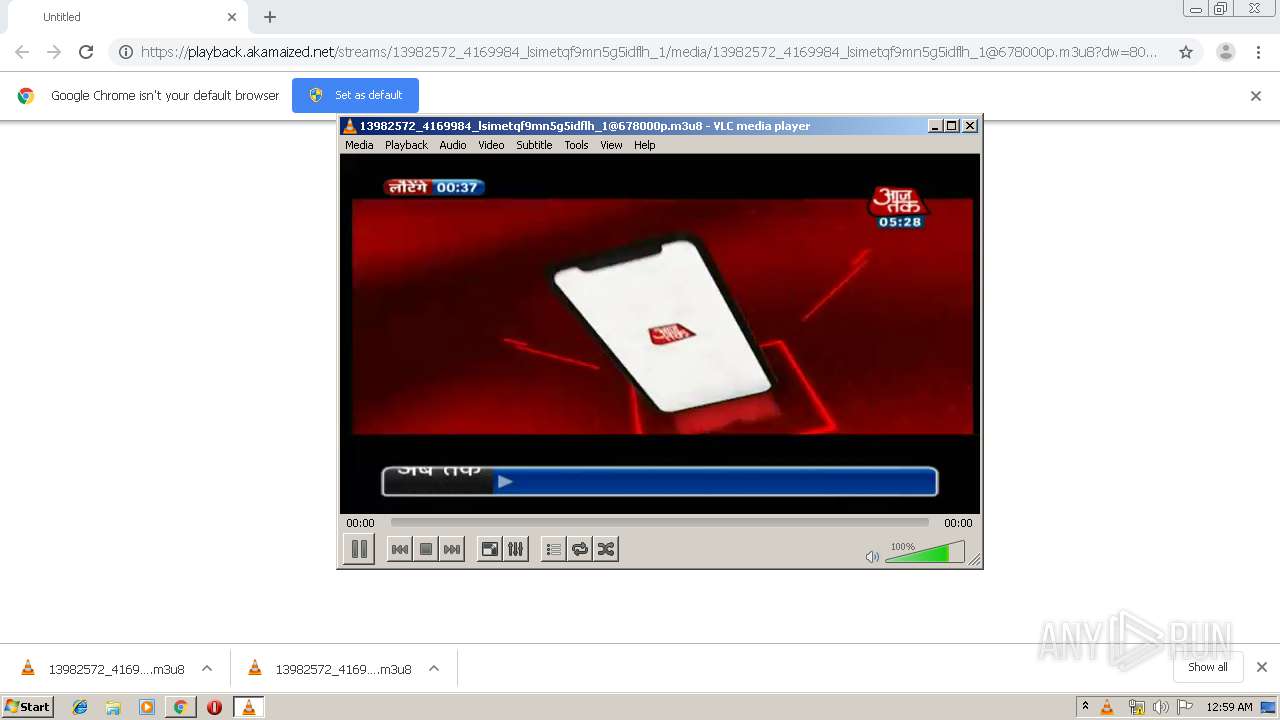Click the 12:59 AM clock
The height and width of the screenshot is (720, 1280).
click(x=1229, y=707)
